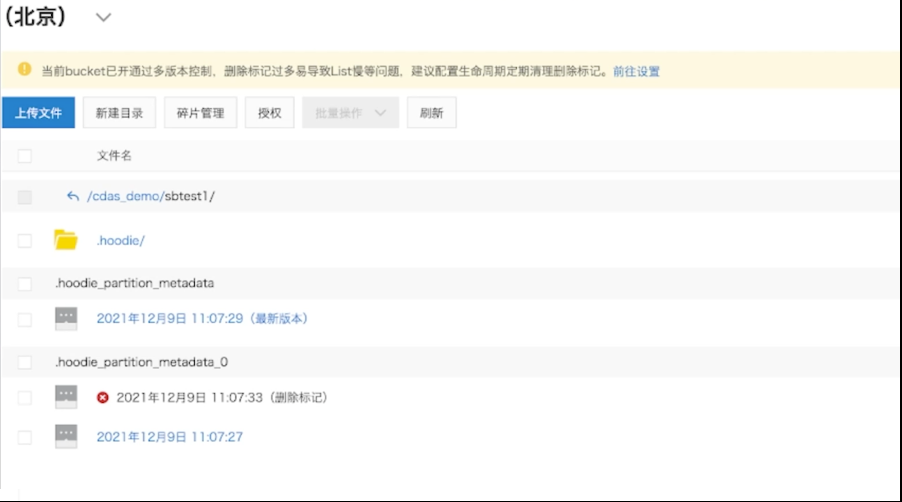Open the 批量操作 dropdown menu
Screen dimensions: 902x502
point(350,113)
